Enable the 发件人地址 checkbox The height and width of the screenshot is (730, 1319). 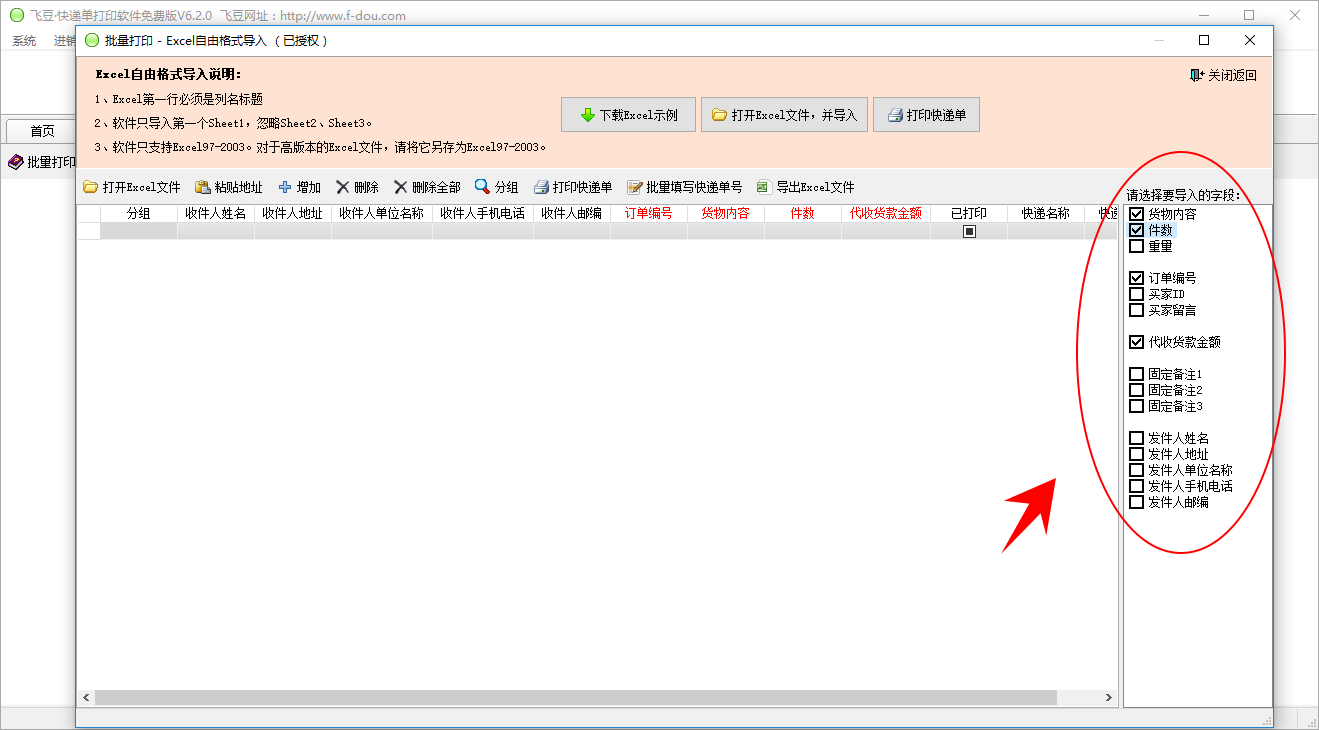pos(1136,454)
